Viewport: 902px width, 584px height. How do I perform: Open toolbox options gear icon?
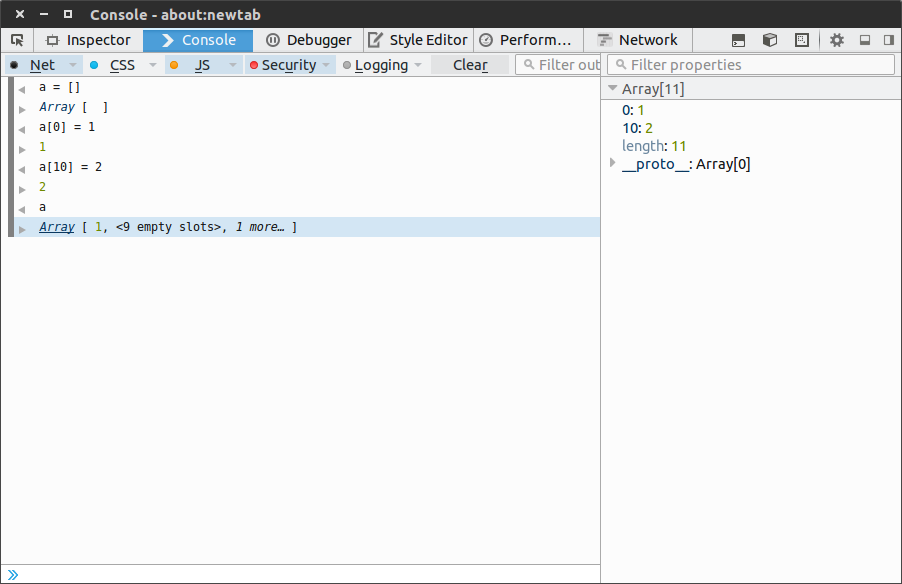coord(836,40)
